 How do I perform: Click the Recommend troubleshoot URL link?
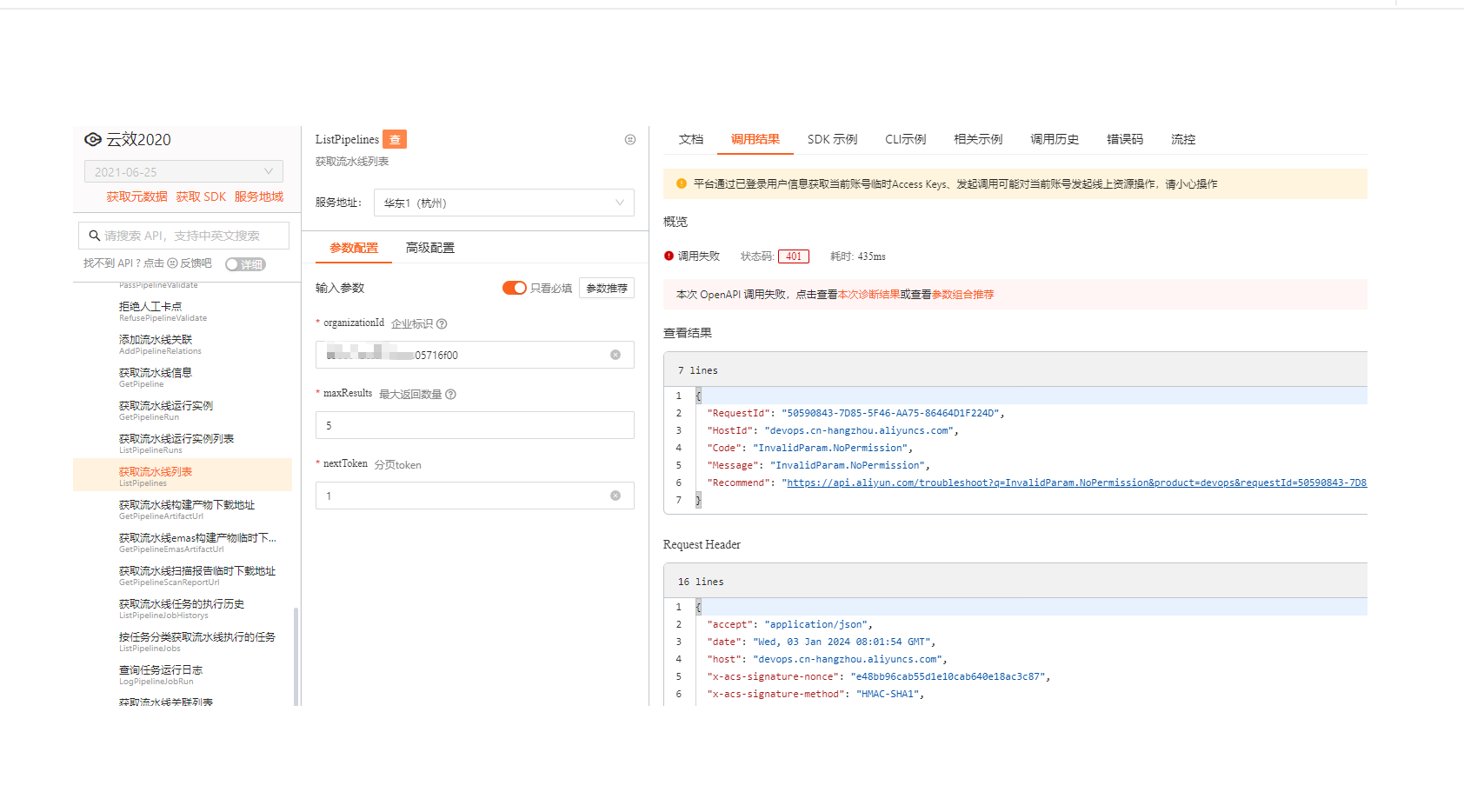(1076, 483)
